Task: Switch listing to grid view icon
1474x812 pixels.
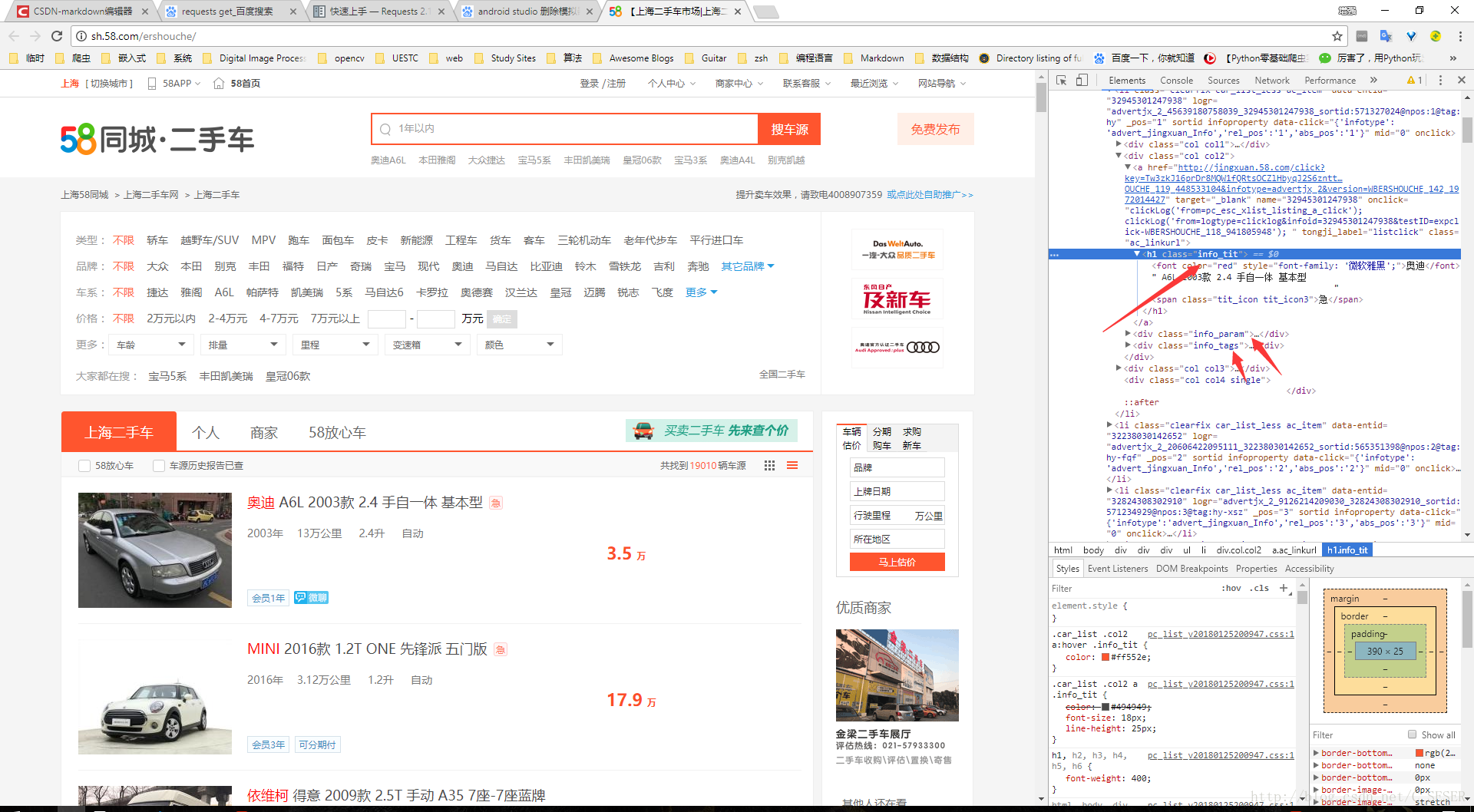Action: click(x=769, y=466)
